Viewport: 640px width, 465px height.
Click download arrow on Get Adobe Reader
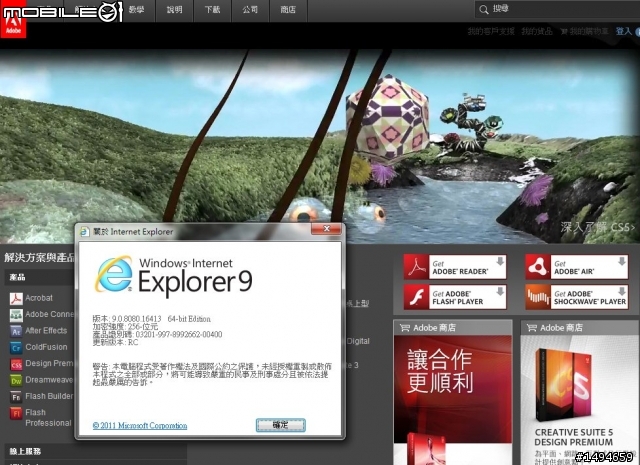pyautogui.click(x=500, y=261)
